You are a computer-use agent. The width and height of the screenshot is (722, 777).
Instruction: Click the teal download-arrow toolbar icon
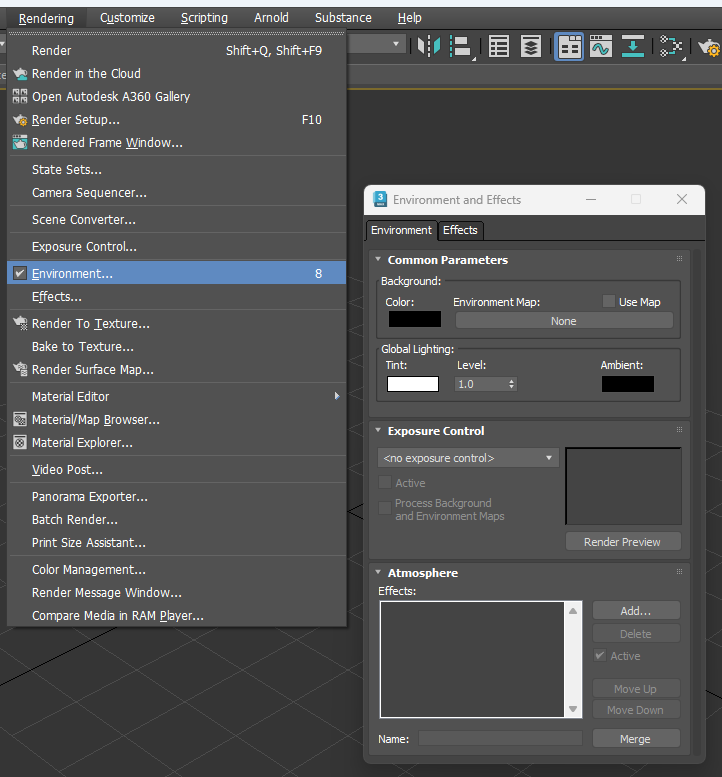632,47
